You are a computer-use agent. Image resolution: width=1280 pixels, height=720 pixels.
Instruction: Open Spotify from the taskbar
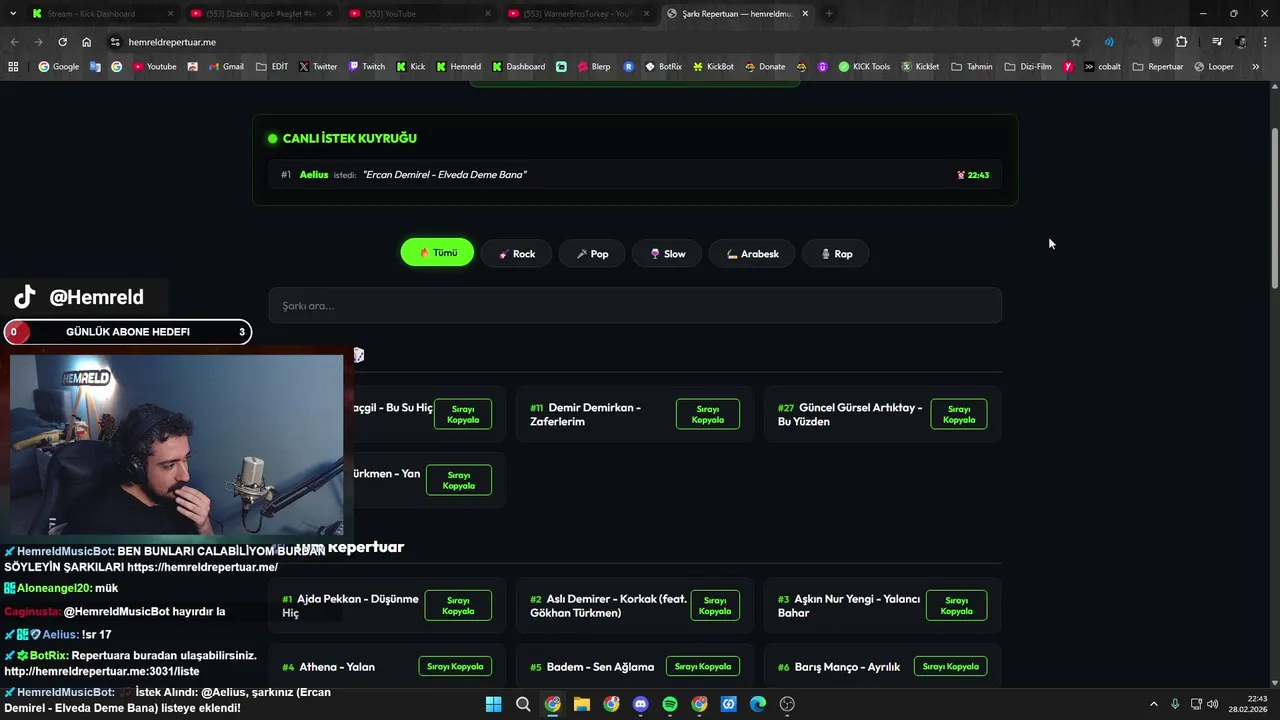click(670, 704)
